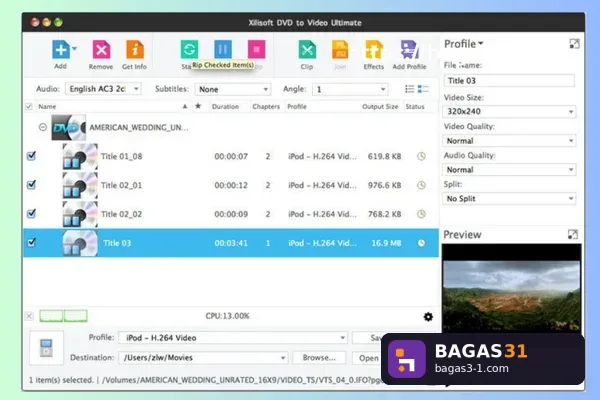Click the Browse... button
Viewport: 600px width, 400px height.
coord(319,358)
